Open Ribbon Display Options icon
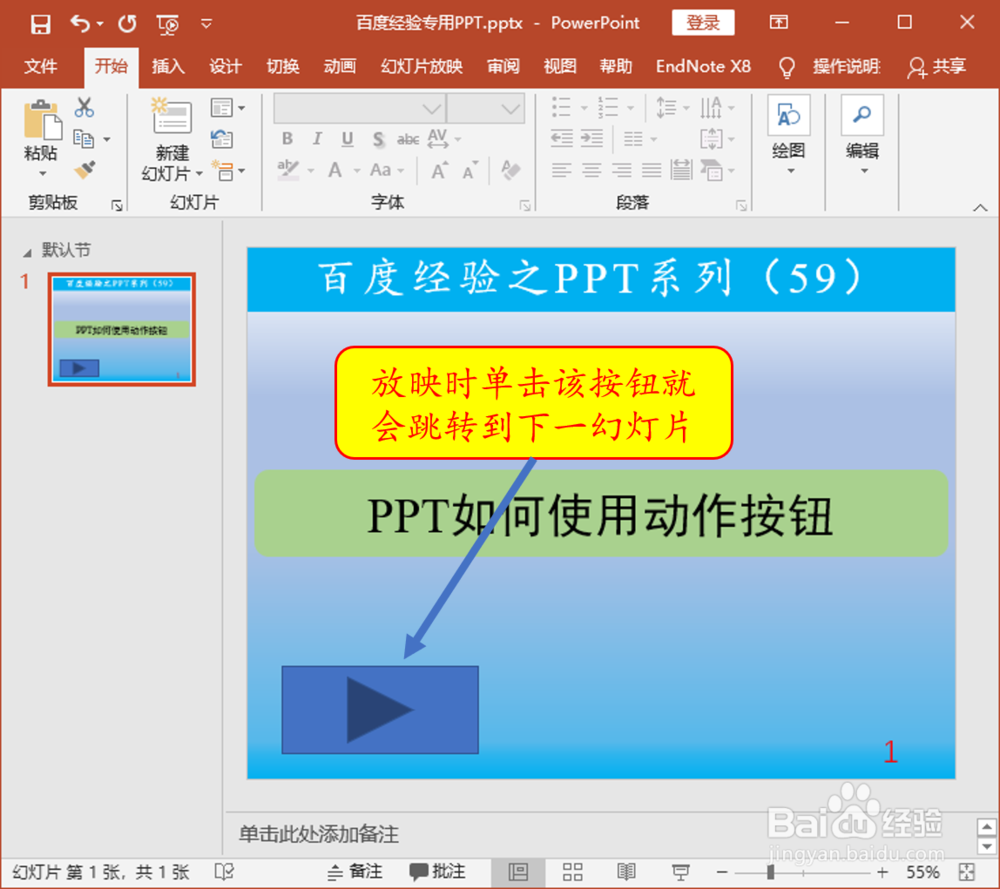 pos(779,23)
